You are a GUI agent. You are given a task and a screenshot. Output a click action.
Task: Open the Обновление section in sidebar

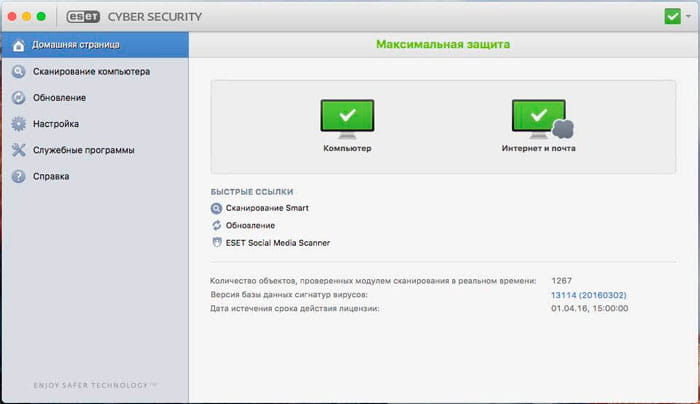pyautogui.click(x=95, y=98)
